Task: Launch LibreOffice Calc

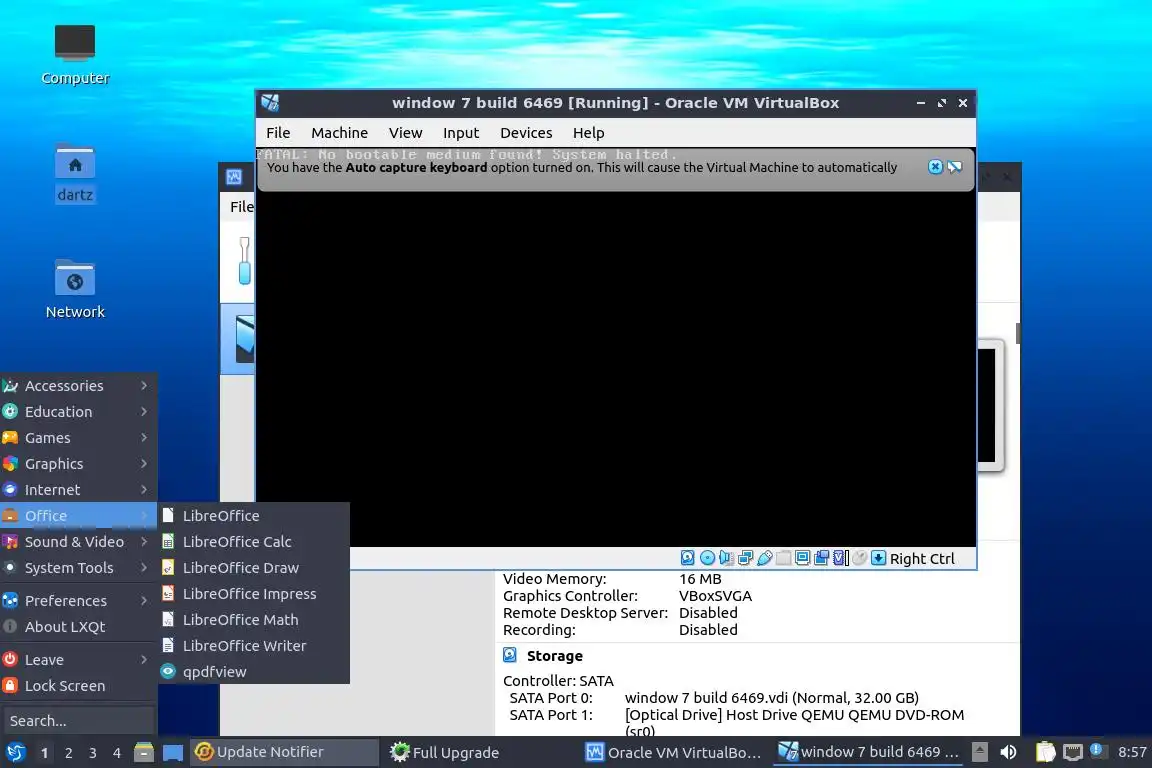Action: pyautogui.click(x=253, y=542)
